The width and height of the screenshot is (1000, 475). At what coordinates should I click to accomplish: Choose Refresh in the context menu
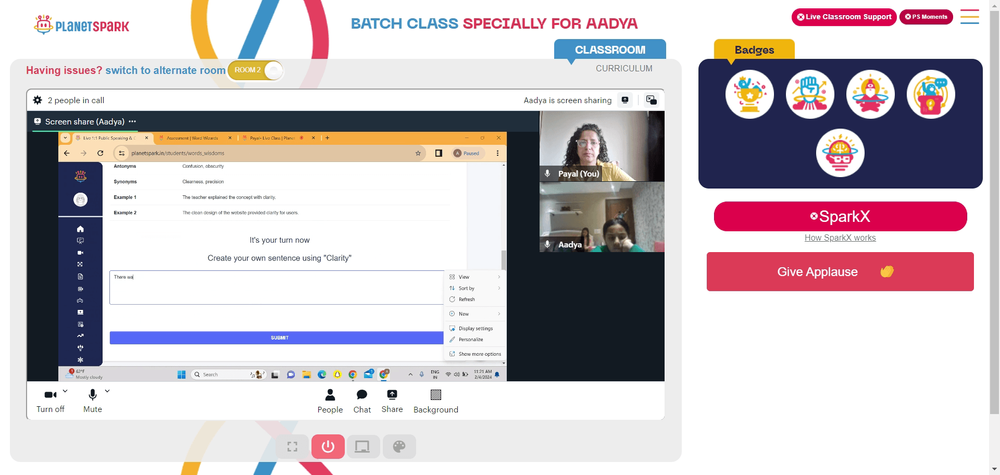(474, 300)
